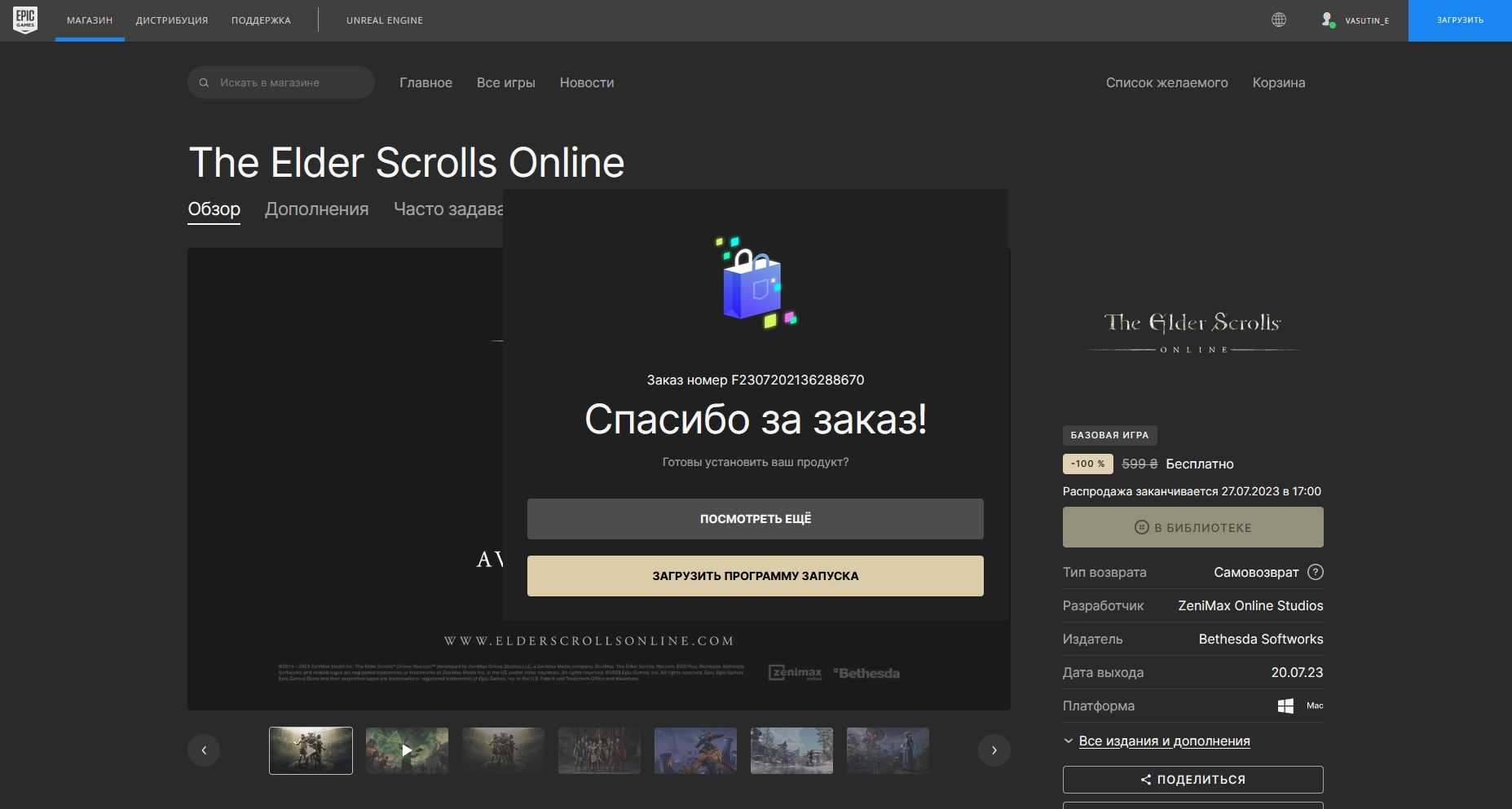Go to previous thumbnail with left arrow
1512x809 pixels.
[x=204, y=750]
